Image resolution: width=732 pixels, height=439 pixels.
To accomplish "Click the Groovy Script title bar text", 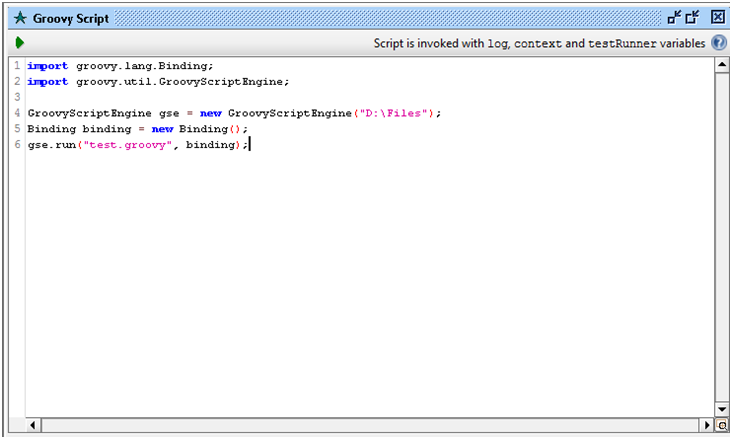I will pyautogui.click(x=70, y=18).
